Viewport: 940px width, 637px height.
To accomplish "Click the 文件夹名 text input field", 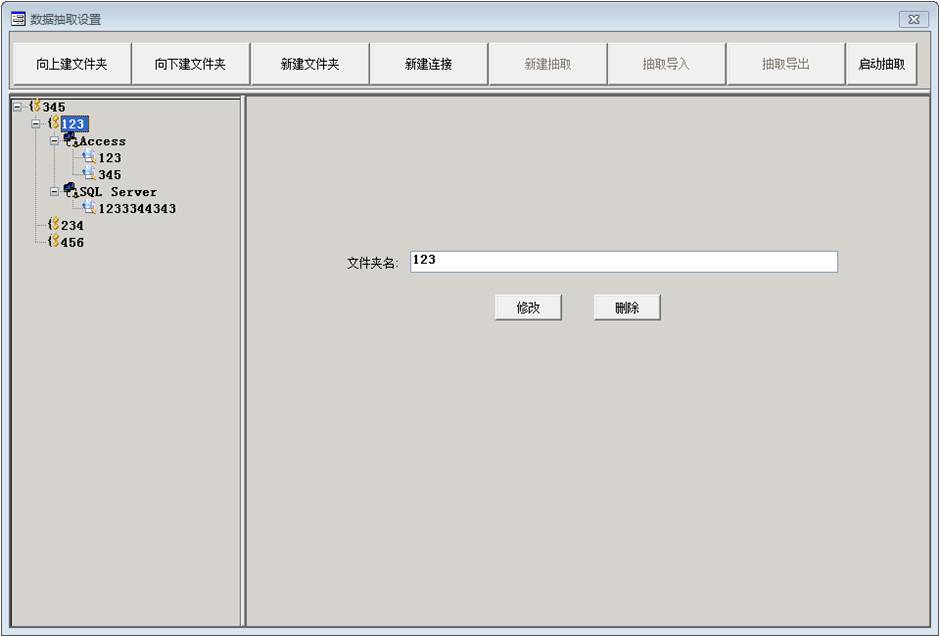I will [x=623, y=262].
